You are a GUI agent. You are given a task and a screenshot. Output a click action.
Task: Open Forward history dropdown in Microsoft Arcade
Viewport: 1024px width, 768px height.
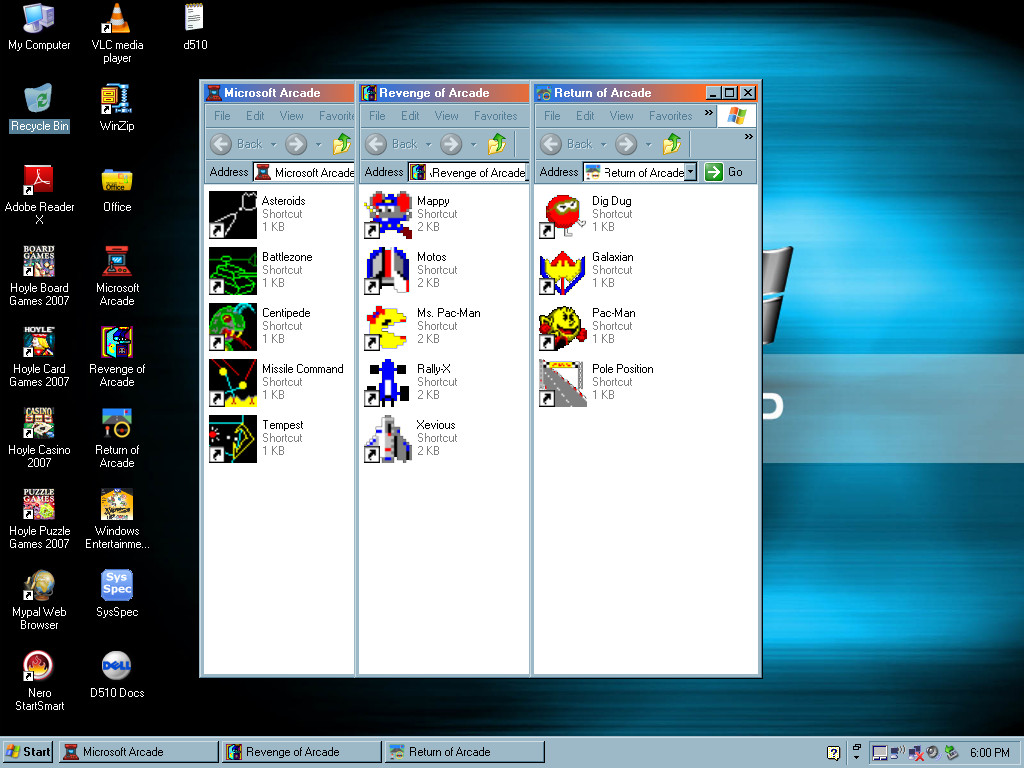tap(319, 144)
